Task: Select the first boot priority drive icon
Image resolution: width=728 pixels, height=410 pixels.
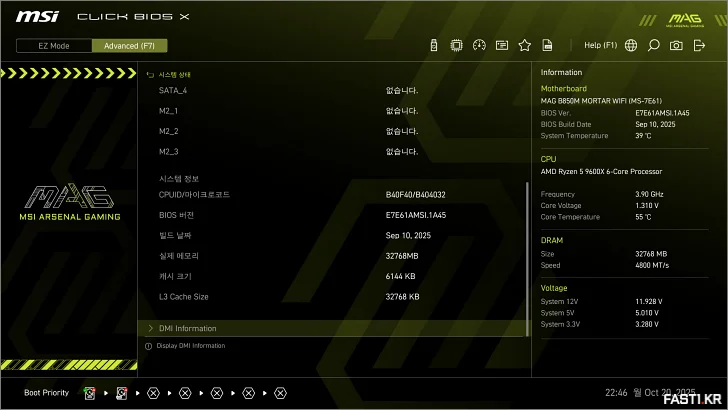Action: point(90,393)
